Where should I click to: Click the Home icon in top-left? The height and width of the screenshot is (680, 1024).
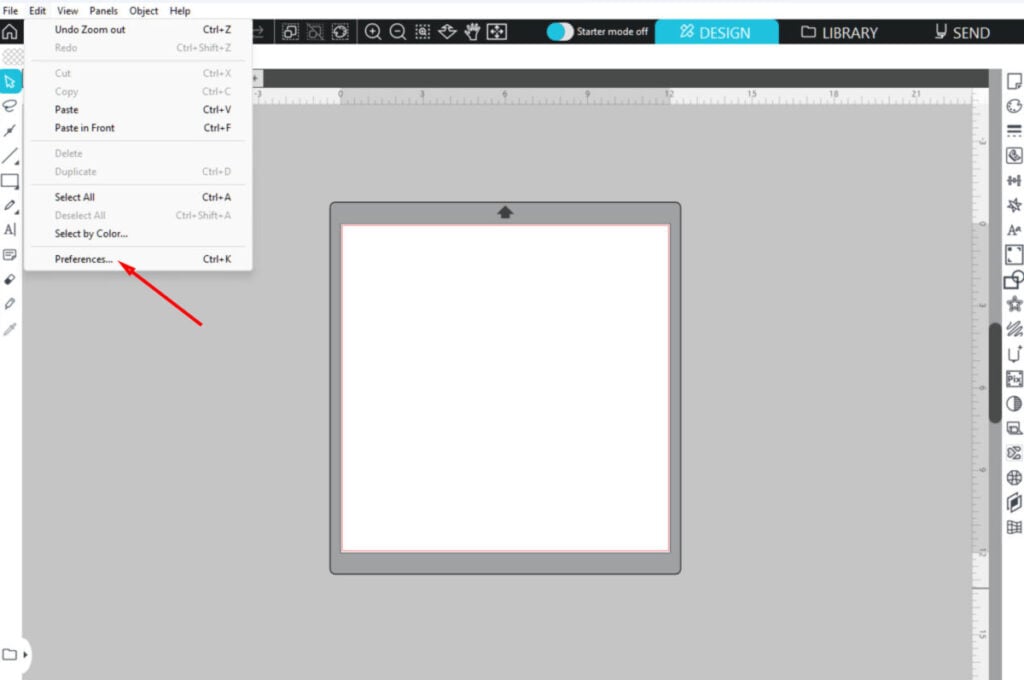tap(10, 32)
